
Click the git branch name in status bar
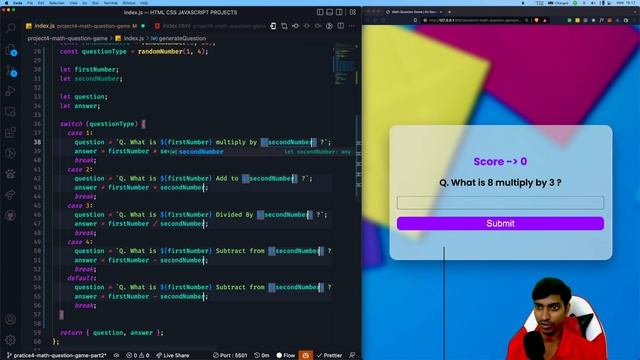57,356
